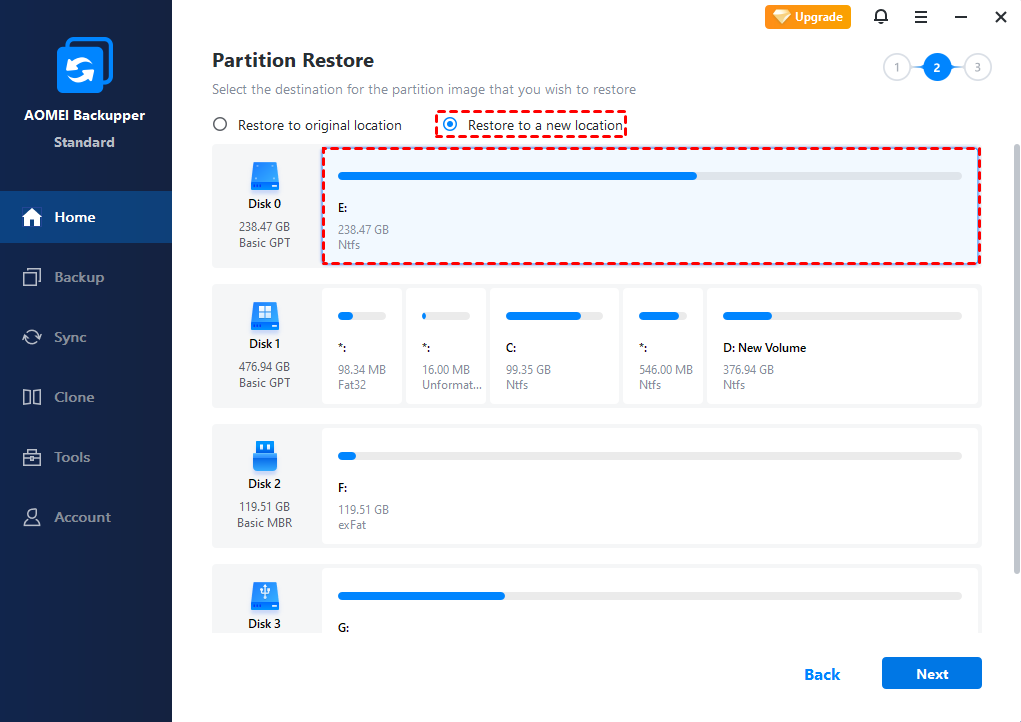Open the hamburger menu in title bar

point(921,17)
